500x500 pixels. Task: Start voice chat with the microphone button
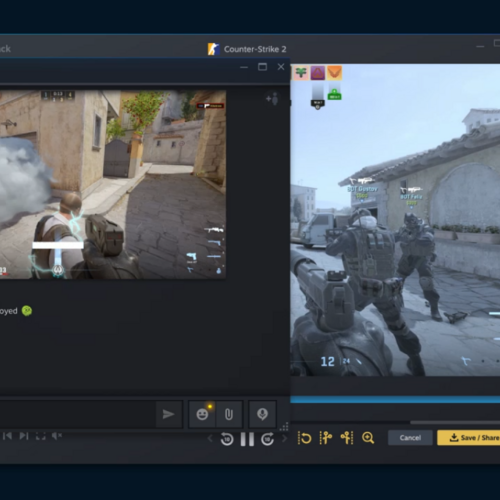tap(262, 414)
